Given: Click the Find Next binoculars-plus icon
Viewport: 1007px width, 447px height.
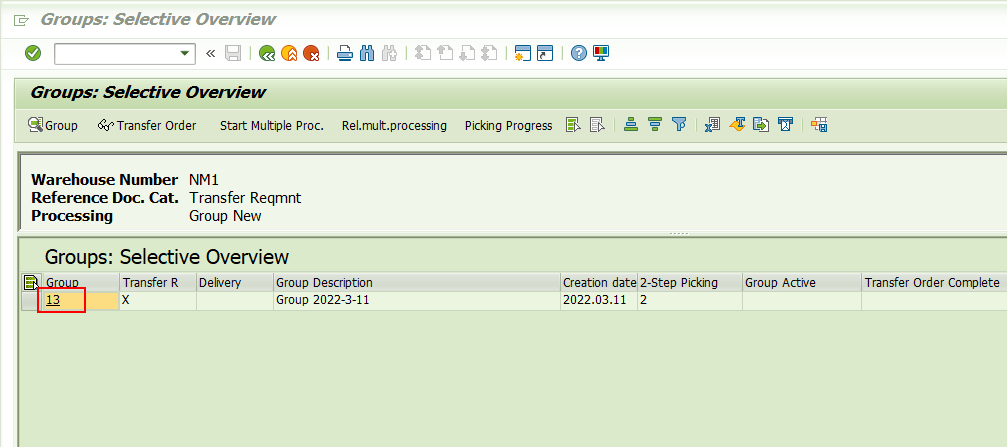Looking at the screenshot, I should click(389, 53).
